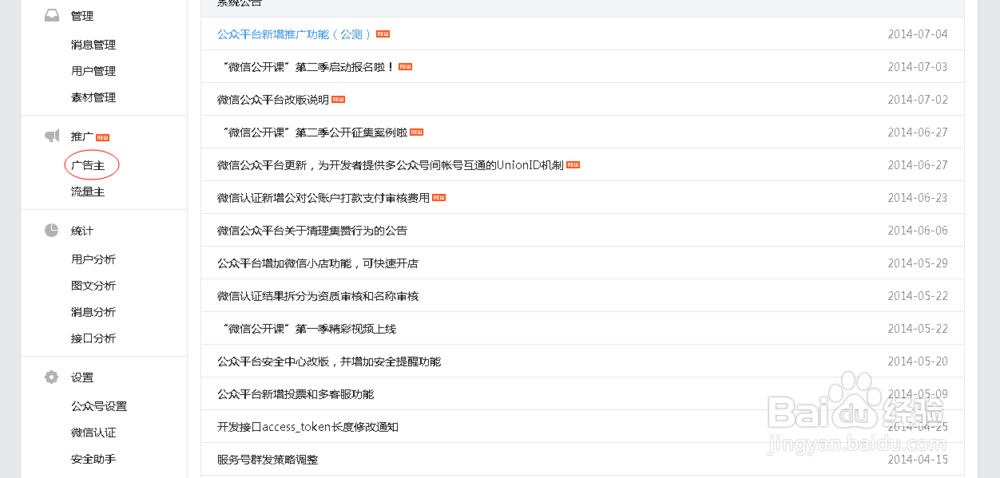1000x478 pixels.
Task: Click the 设置 gear icon
Action: 52,377
